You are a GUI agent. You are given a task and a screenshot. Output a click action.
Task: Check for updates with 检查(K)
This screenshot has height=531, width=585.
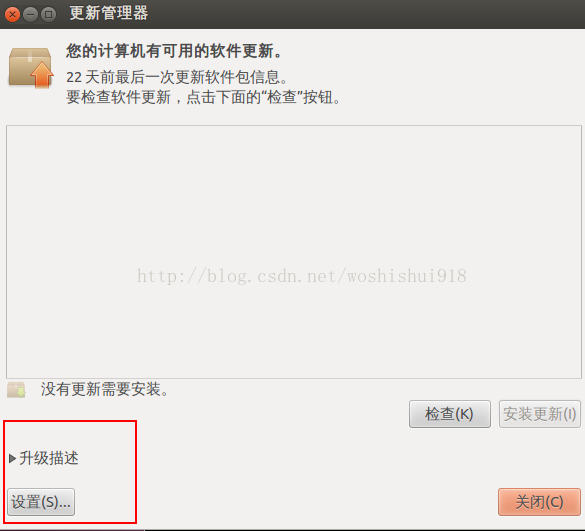450,414
